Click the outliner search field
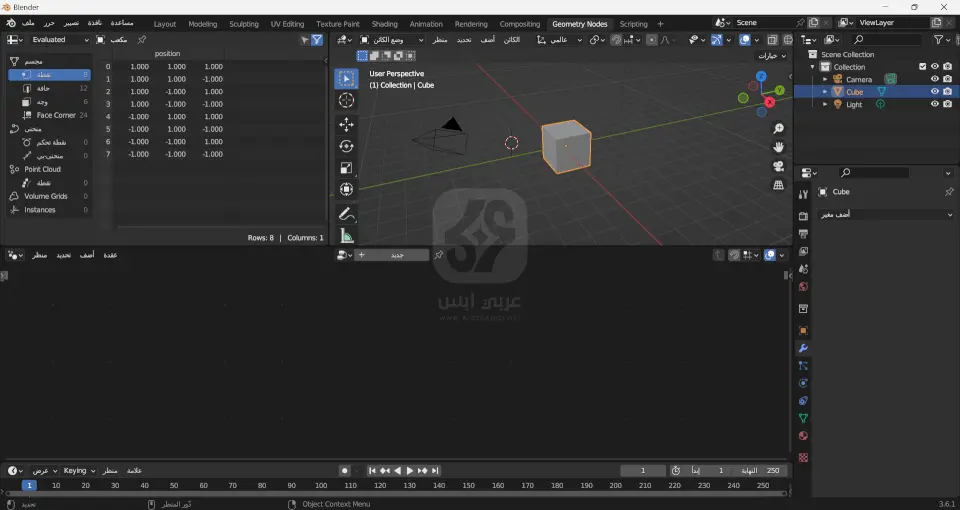960x510 pixels. pos(887,40)
